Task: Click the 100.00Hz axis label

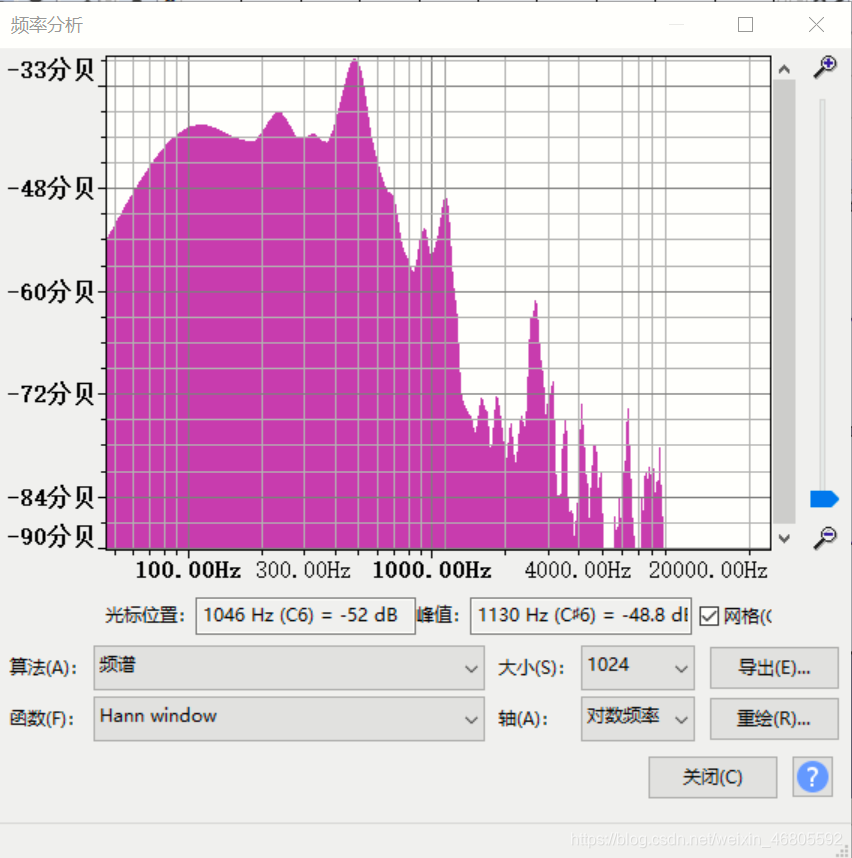Action: 188,570
